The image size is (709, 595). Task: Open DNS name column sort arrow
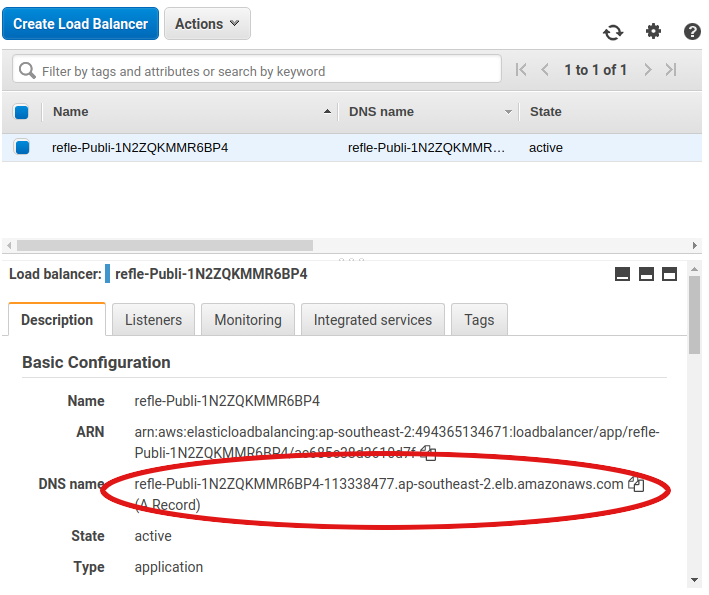(508, 112)
